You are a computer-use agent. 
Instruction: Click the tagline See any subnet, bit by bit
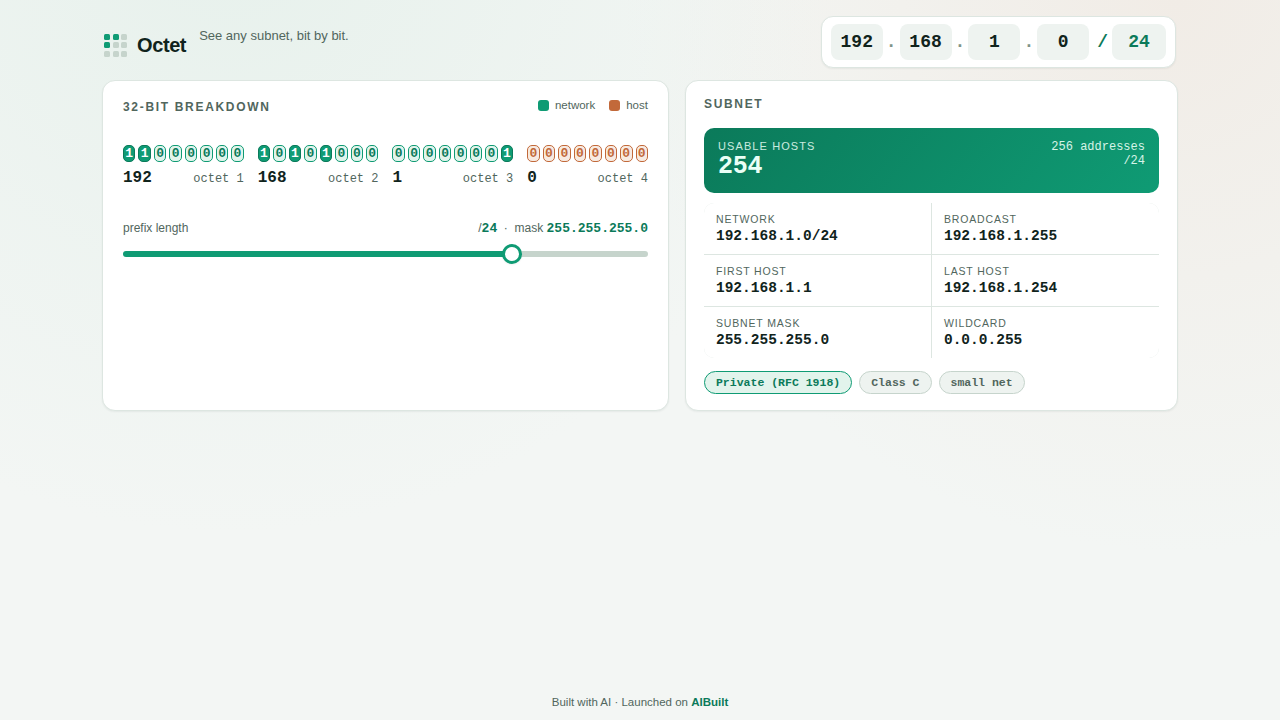274,36
